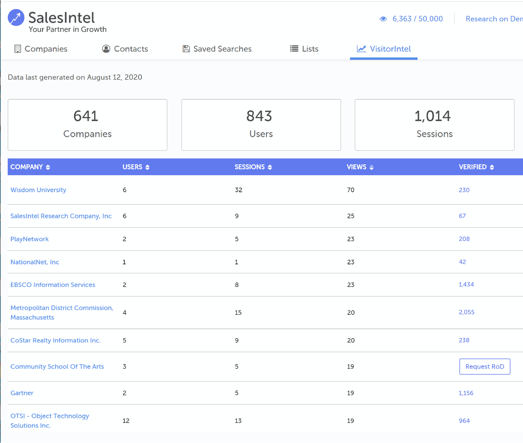Image resolution: width=523 pixels, height=443 pixels.
Task: Click the Saved Searches floppy disk icon
Action: (x=186, y=49)
